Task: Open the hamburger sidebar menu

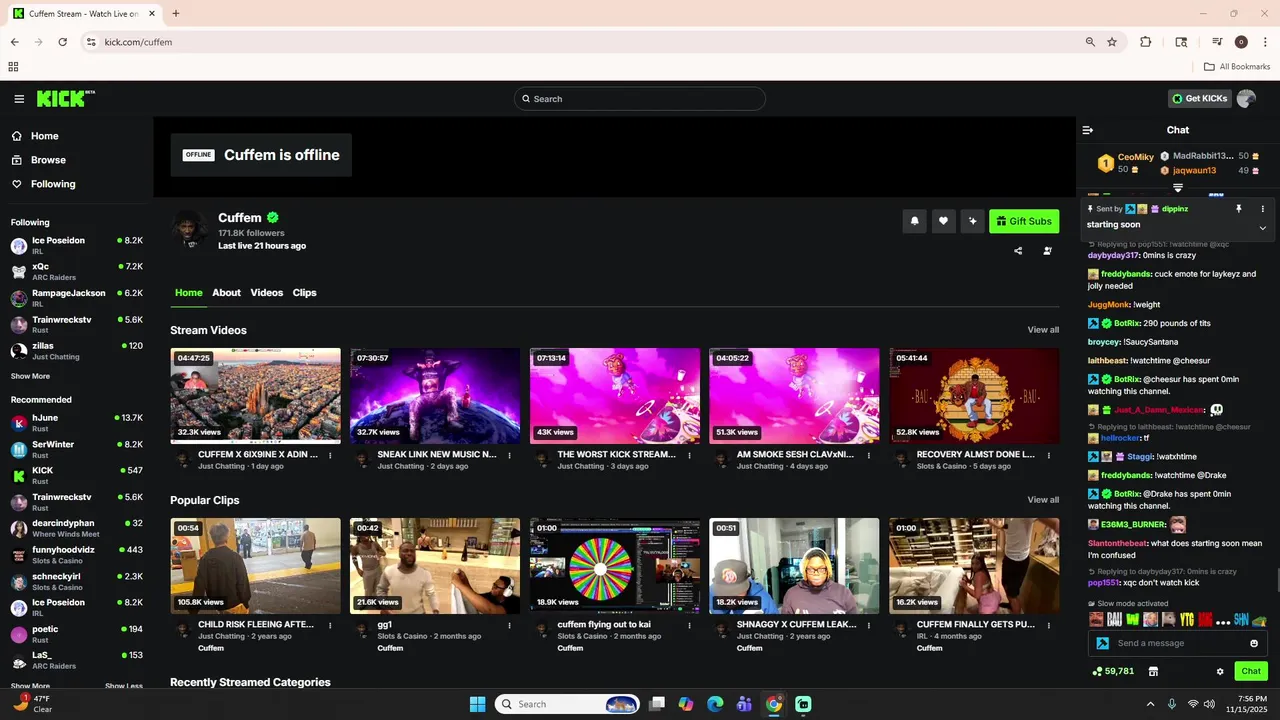Action: [x=19, y=99]
